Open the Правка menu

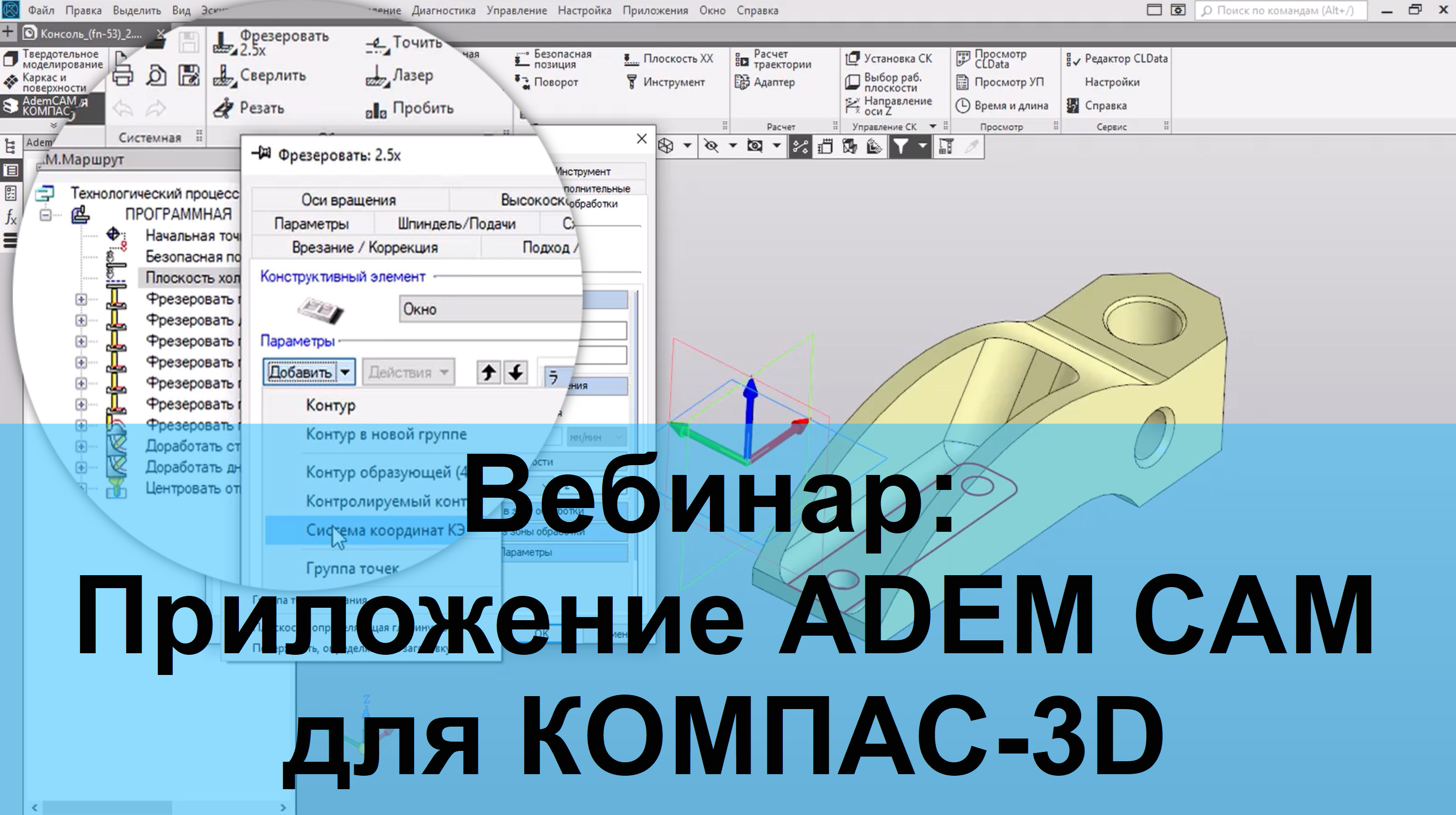coord(83,10)
